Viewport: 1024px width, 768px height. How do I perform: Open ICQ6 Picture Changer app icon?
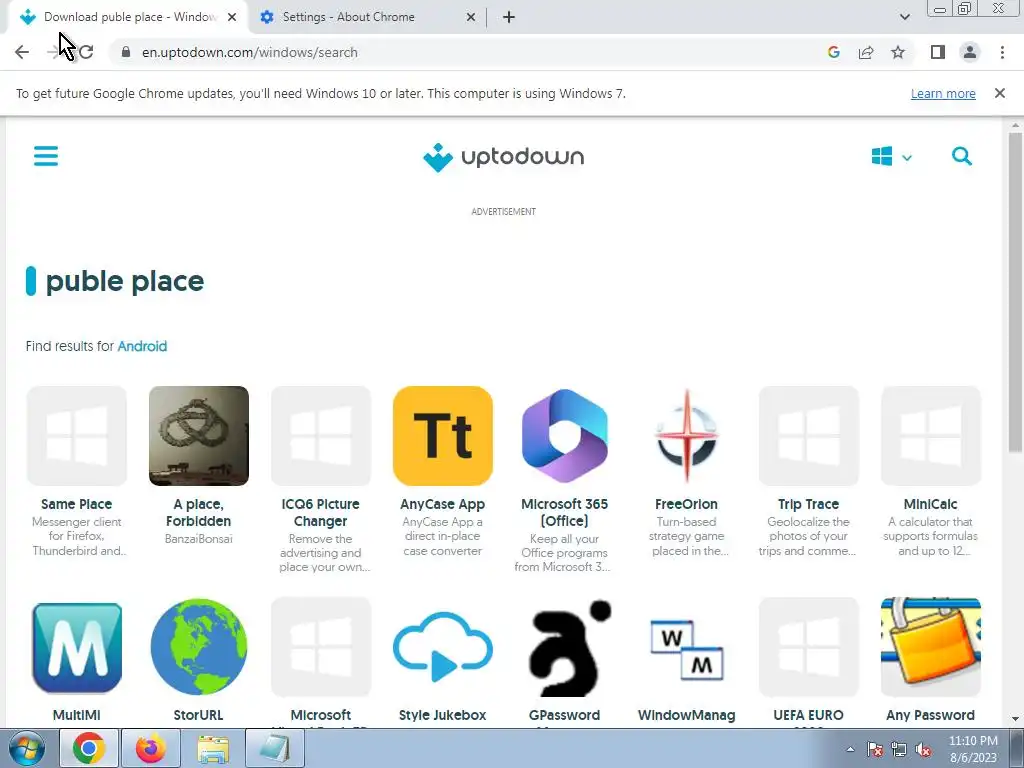click(321, 436)
